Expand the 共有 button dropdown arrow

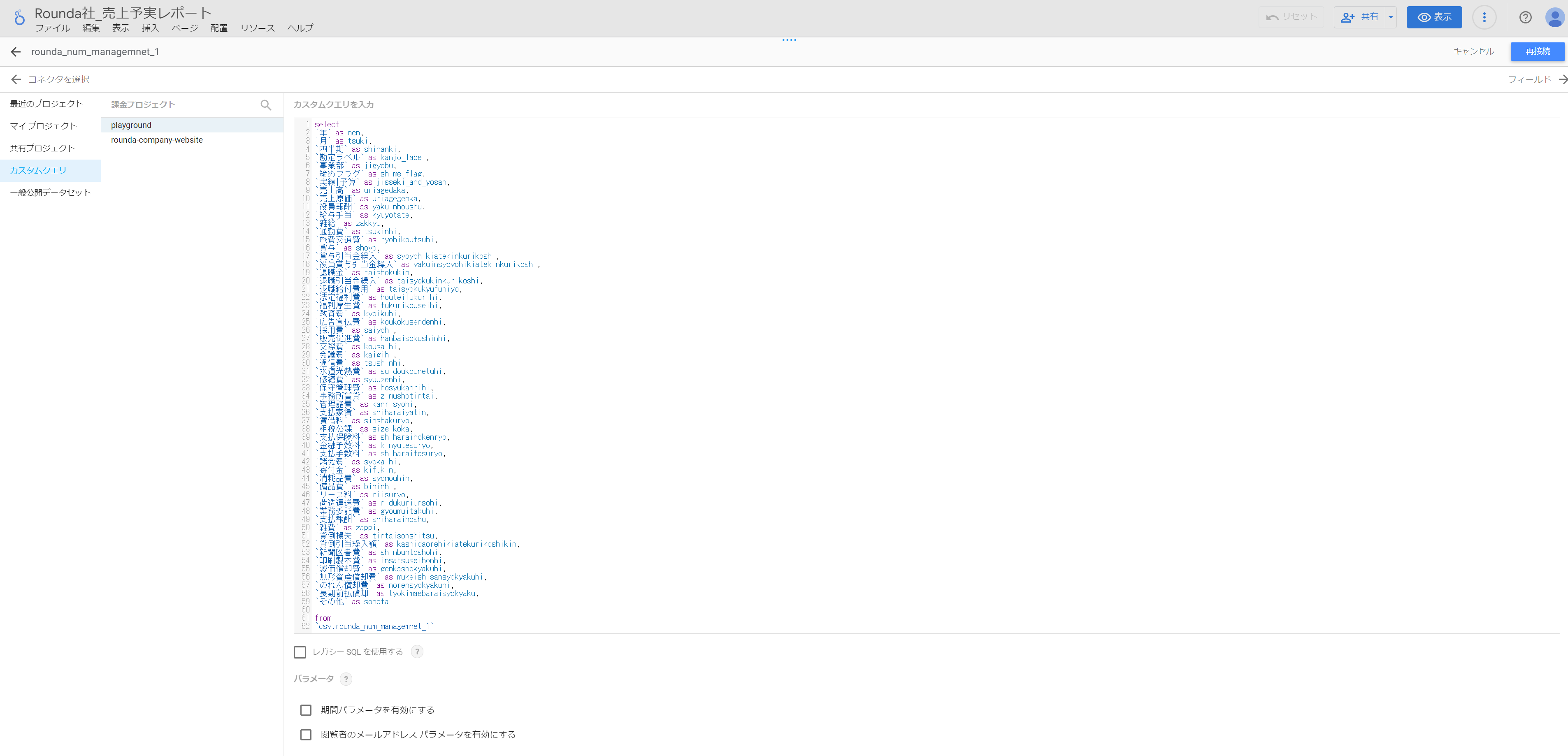[x=1390, y=17]
